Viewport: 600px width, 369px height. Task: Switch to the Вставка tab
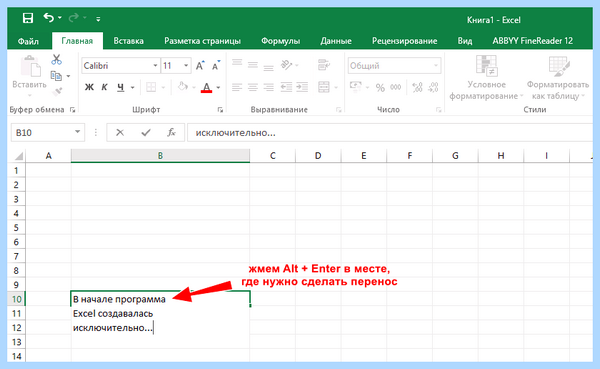click(128, 41)
